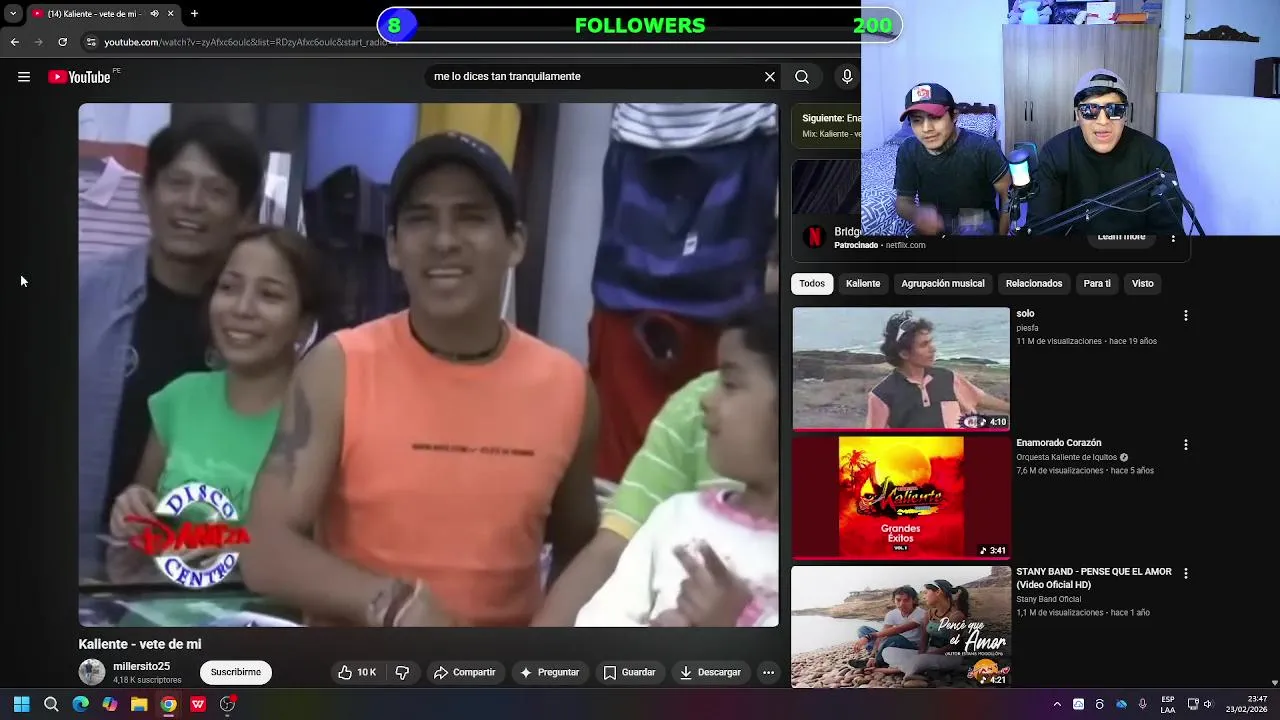Open the red WPS app in the taskbar
This screenshot has width=1280, height=720.
[x=198, y=704]
